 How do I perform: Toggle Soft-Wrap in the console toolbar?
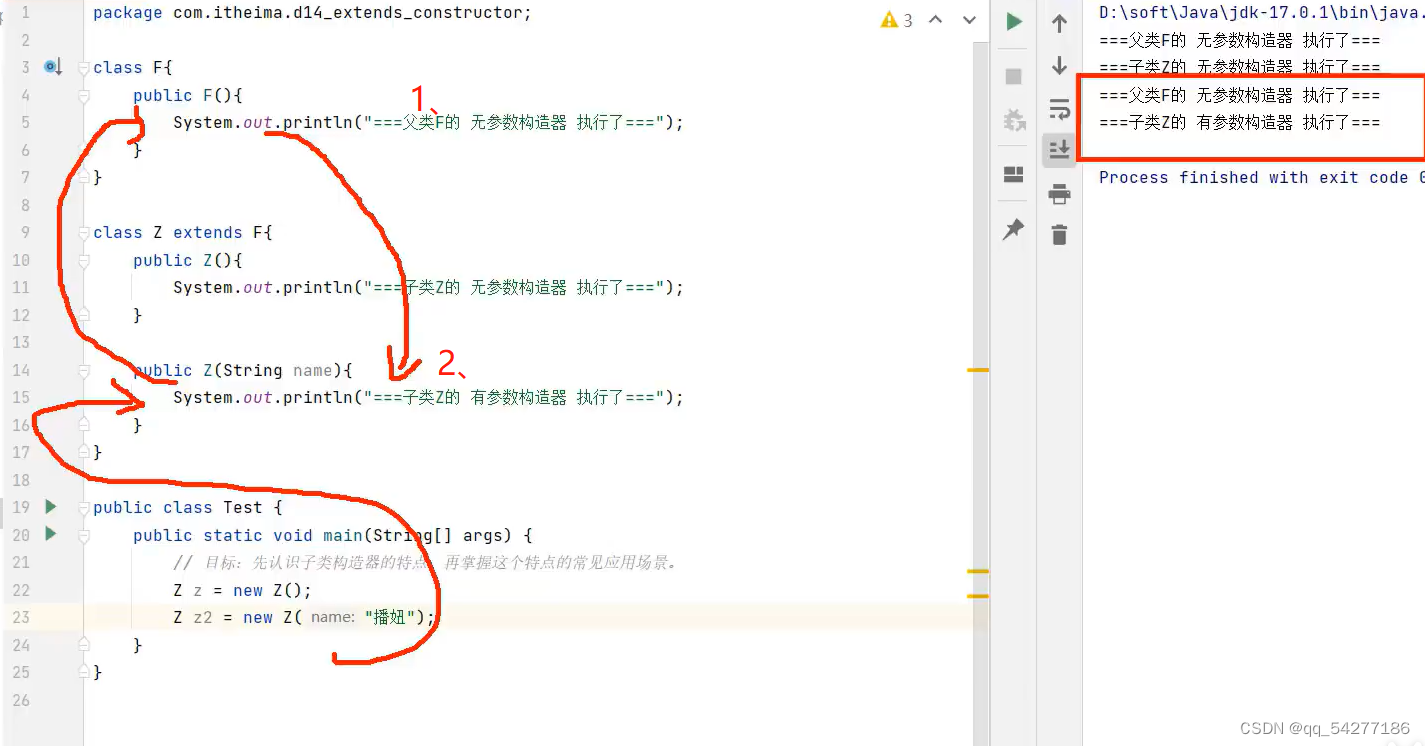[x=1059, y=108]
